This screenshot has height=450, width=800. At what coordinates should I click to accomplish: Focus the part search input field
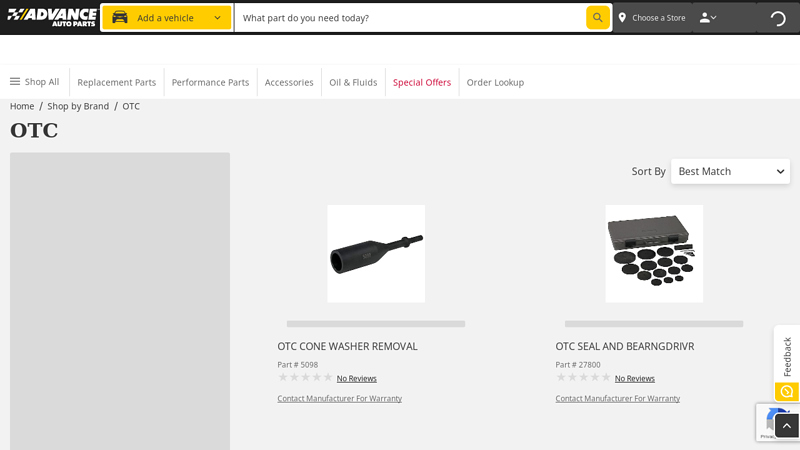411,18
